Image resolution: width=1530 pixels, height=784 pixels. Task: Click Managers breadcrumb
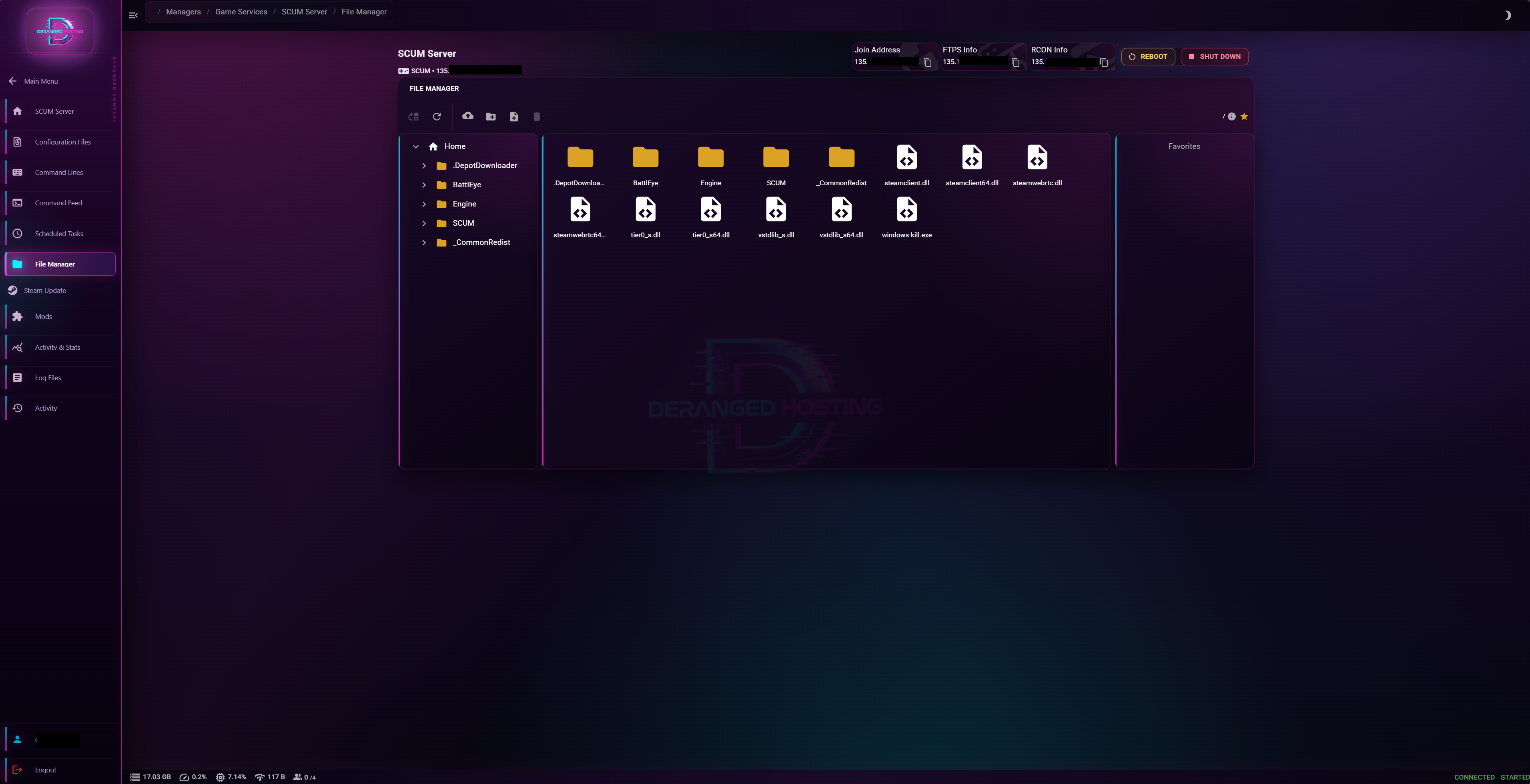[x=183, y=12]
